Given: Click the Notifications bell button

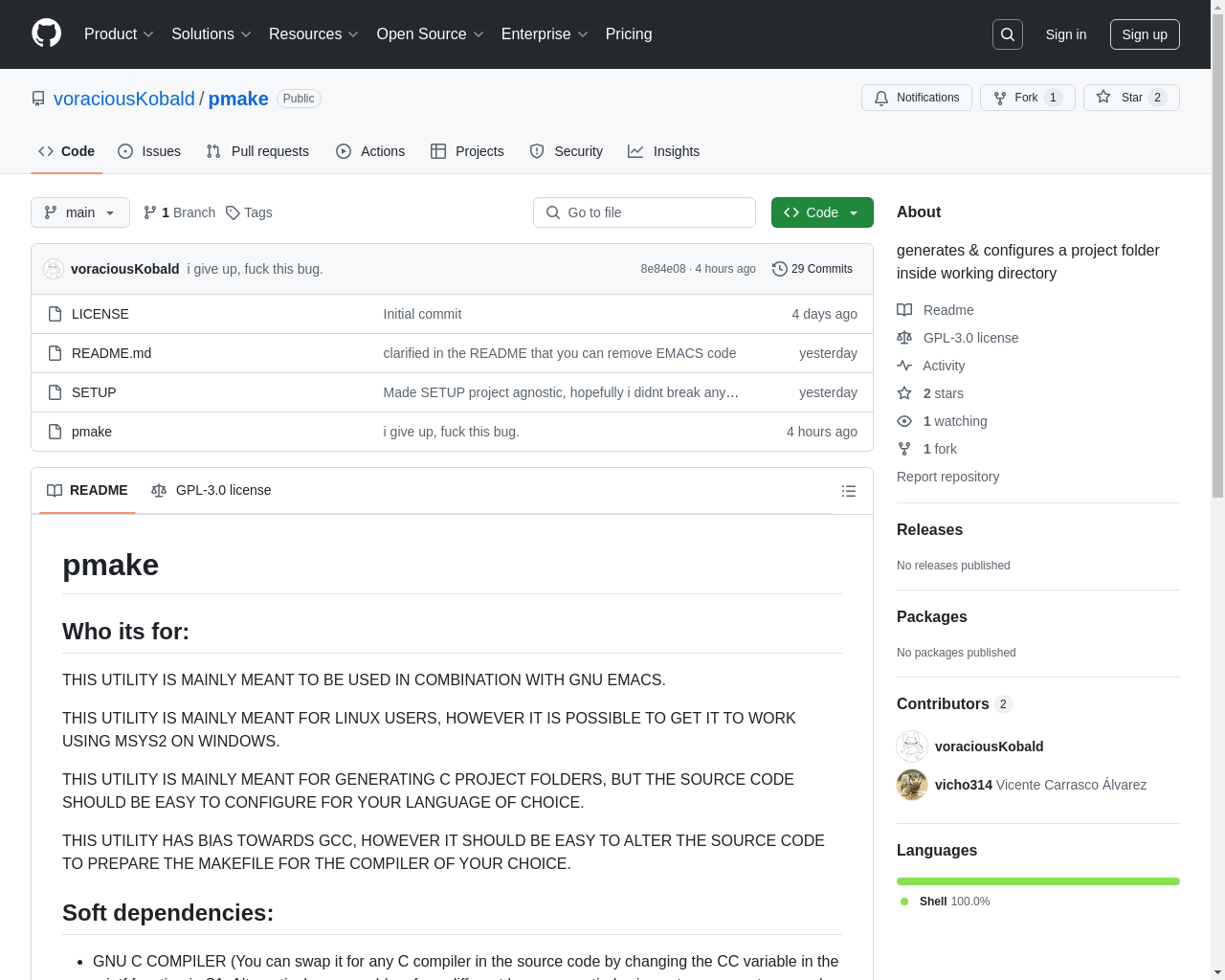Looking at the screenshot, I should point(917,98).
